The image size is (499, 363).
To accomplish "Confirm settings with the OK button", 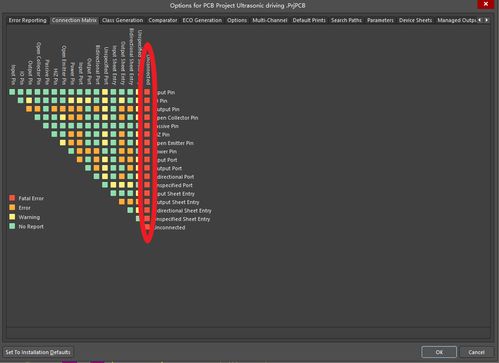I will point(439,352).
